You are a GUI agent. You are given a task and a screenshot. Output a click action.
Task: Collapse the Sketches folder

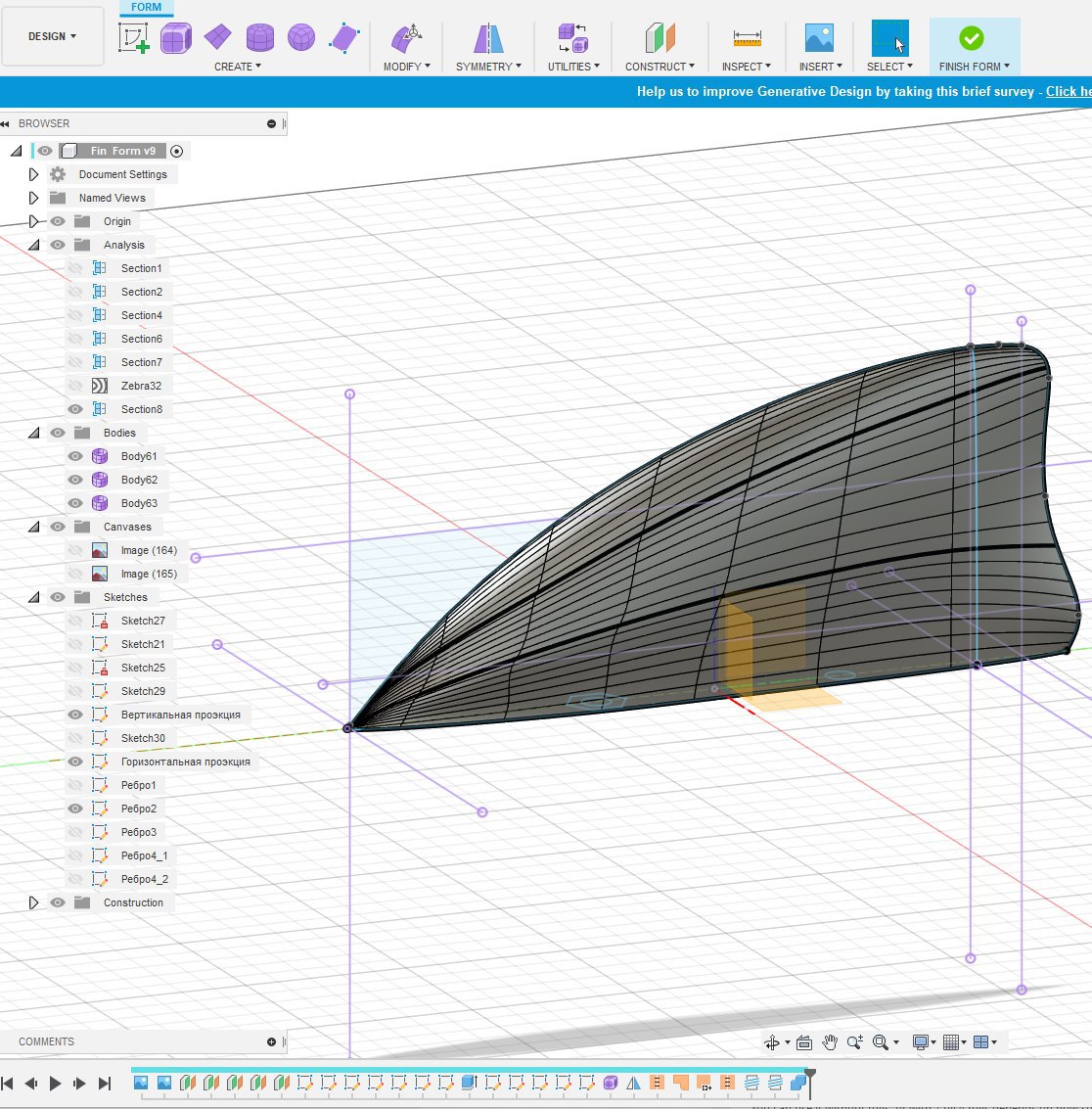click(33, 597)
